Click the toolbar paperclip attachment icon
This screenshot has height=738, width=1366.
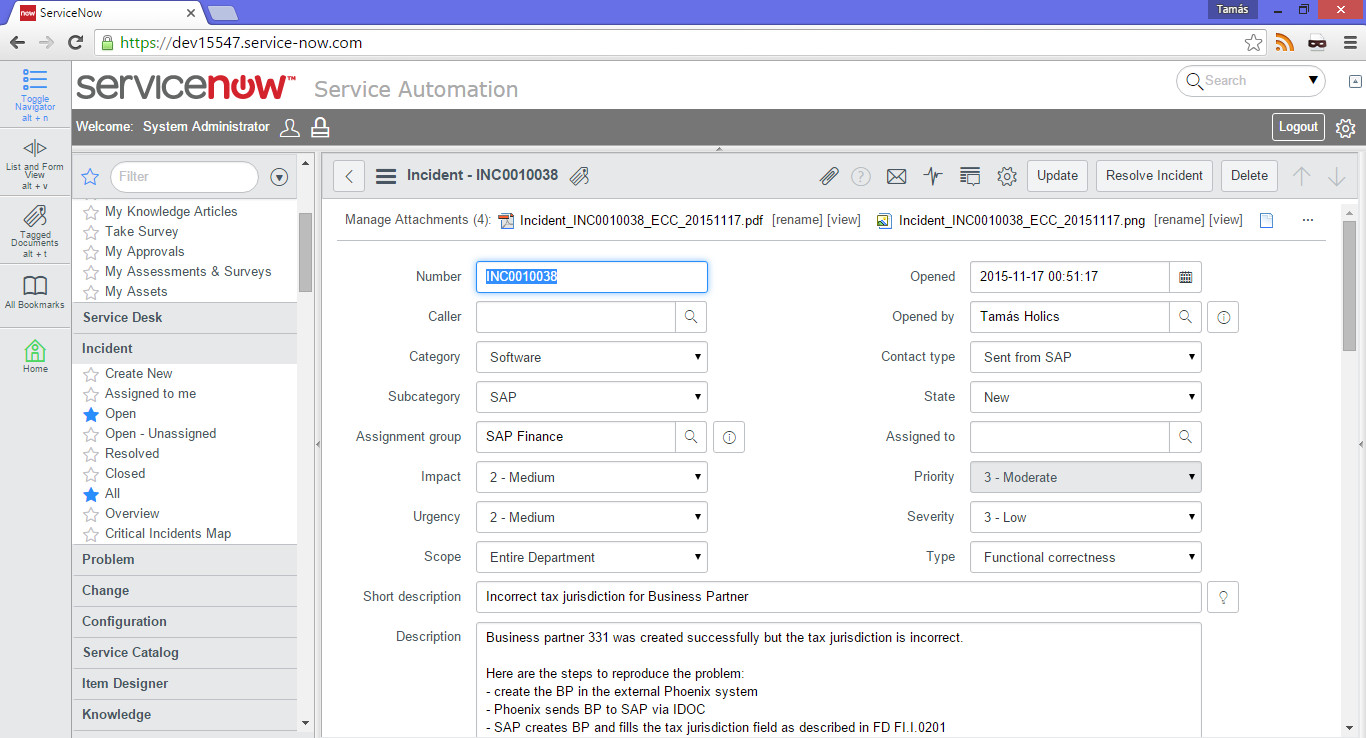tap(829, 176)
